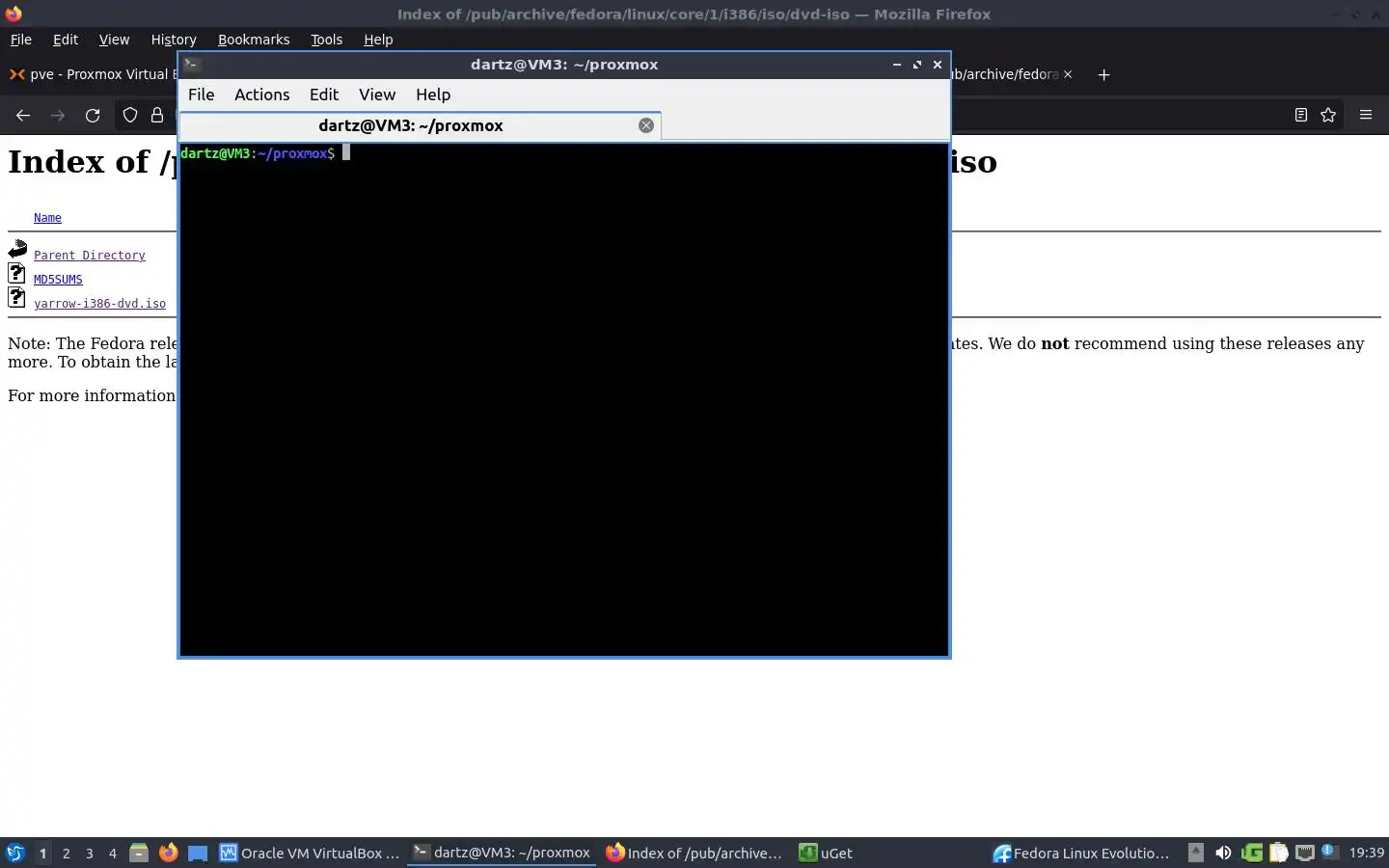The image size is (1389, 868).
Task: Launch Firefox from taskbar quick launcher
Action: coord(169,853)
